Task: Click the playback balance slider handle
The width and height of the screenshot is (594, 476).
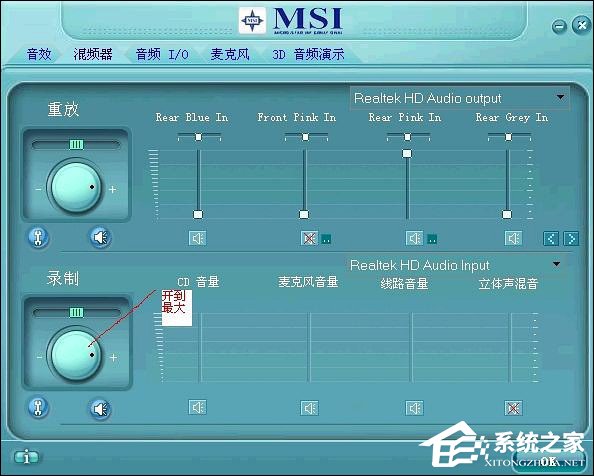Action: pyautogui.click(x=77, y=144)
